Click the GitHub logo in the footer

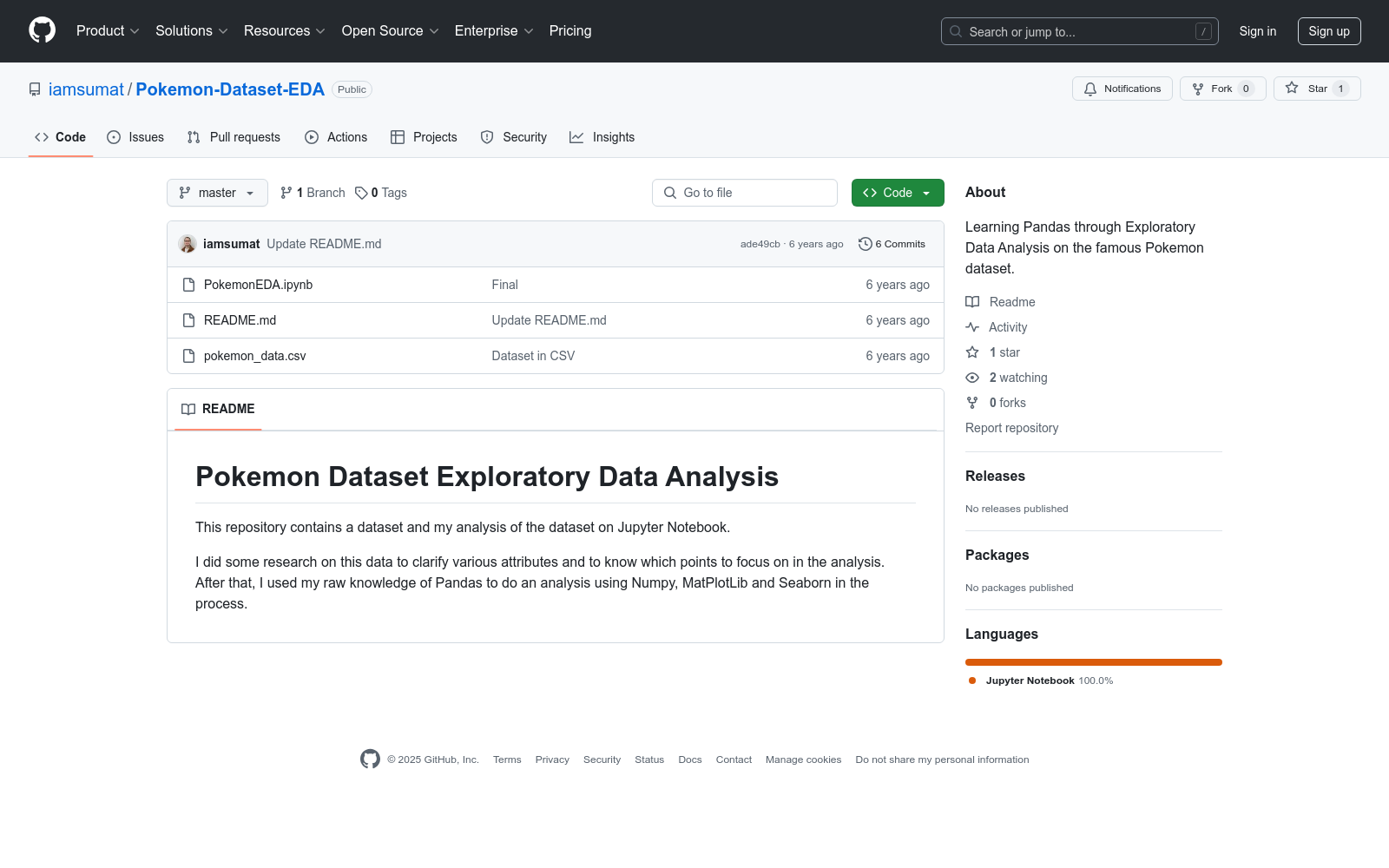tap(370, 759)
